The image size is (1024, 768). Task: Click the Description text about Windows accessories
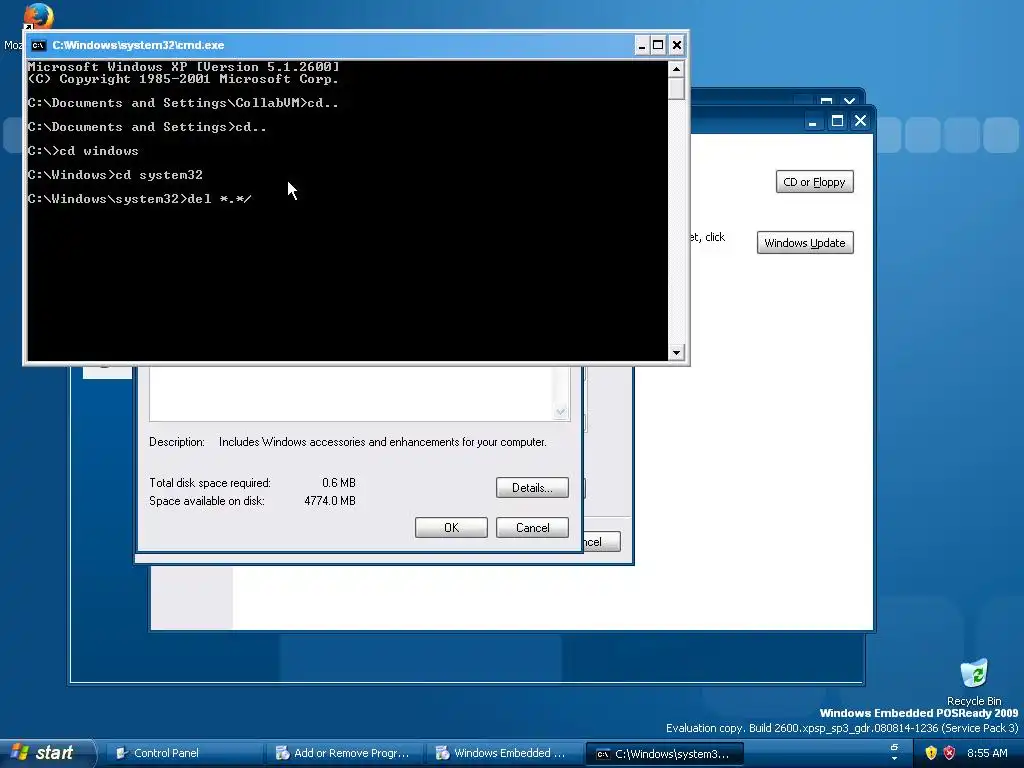point(383,442)
